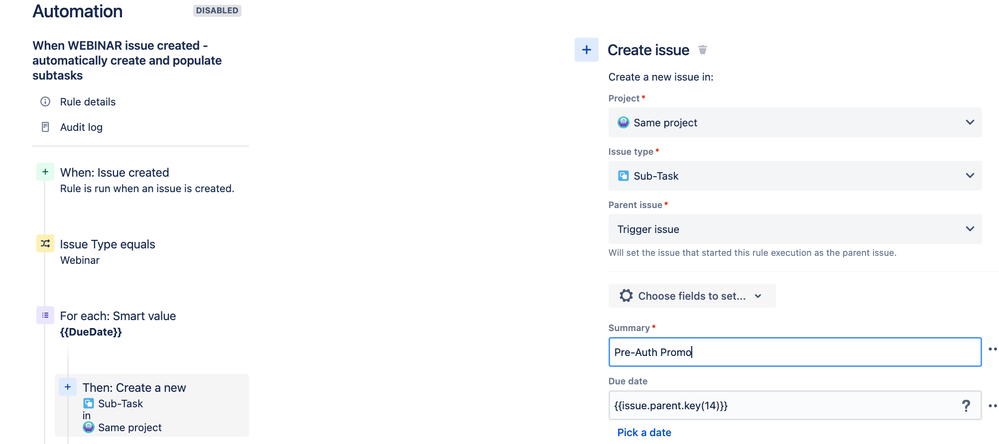999x444 pixels.
Task: Click the rule title When WEBINAR issue created
Action: click(x=127, y=61)
